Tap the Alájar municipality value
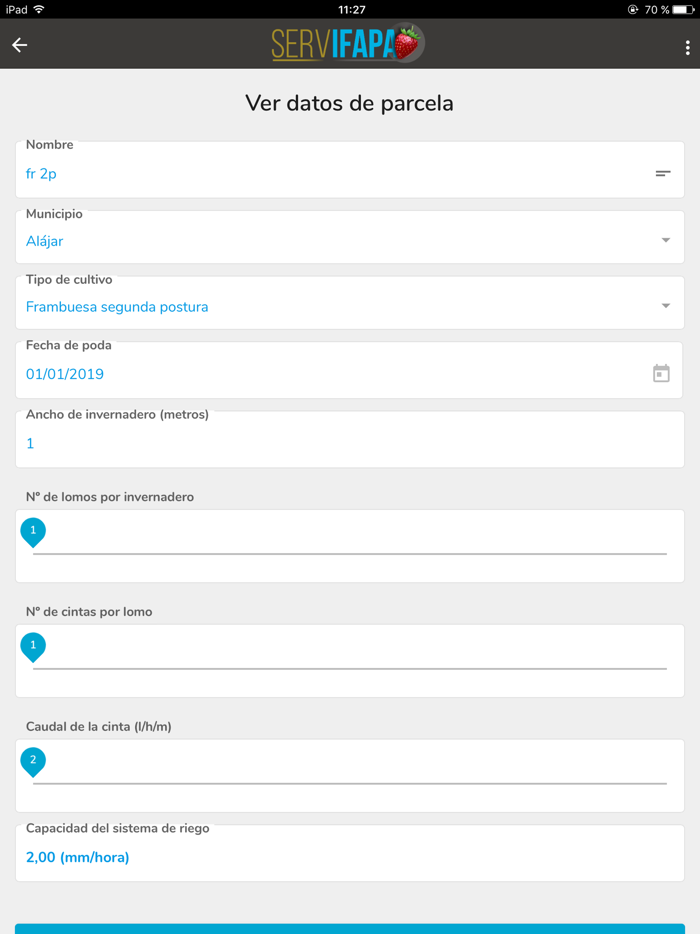The width and height of the screenshot is (700, 934). click(x=45, y=241)
